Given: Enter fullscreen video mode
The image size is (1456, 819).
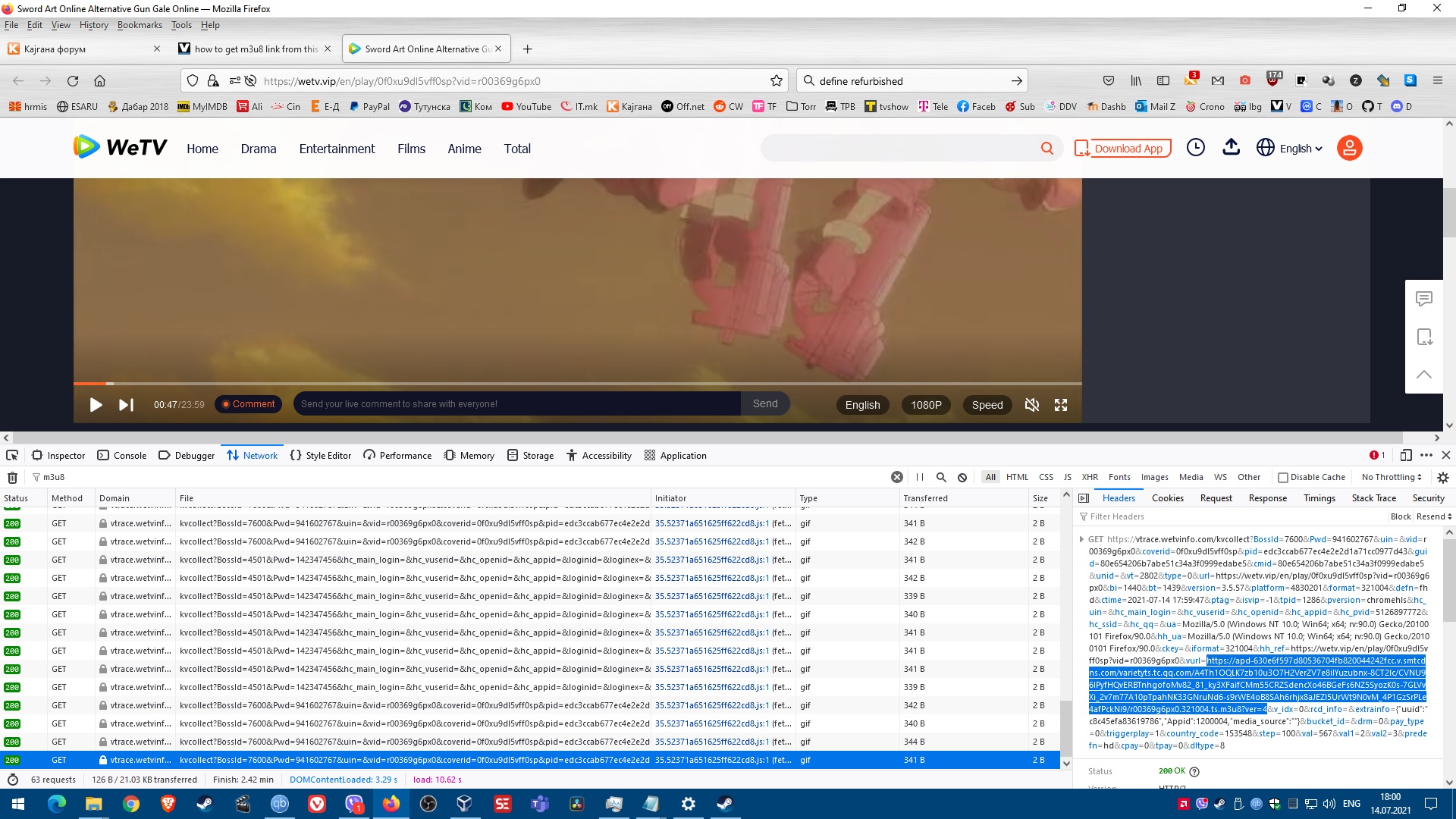Looking at the screenshot, I should (1061, 405).
